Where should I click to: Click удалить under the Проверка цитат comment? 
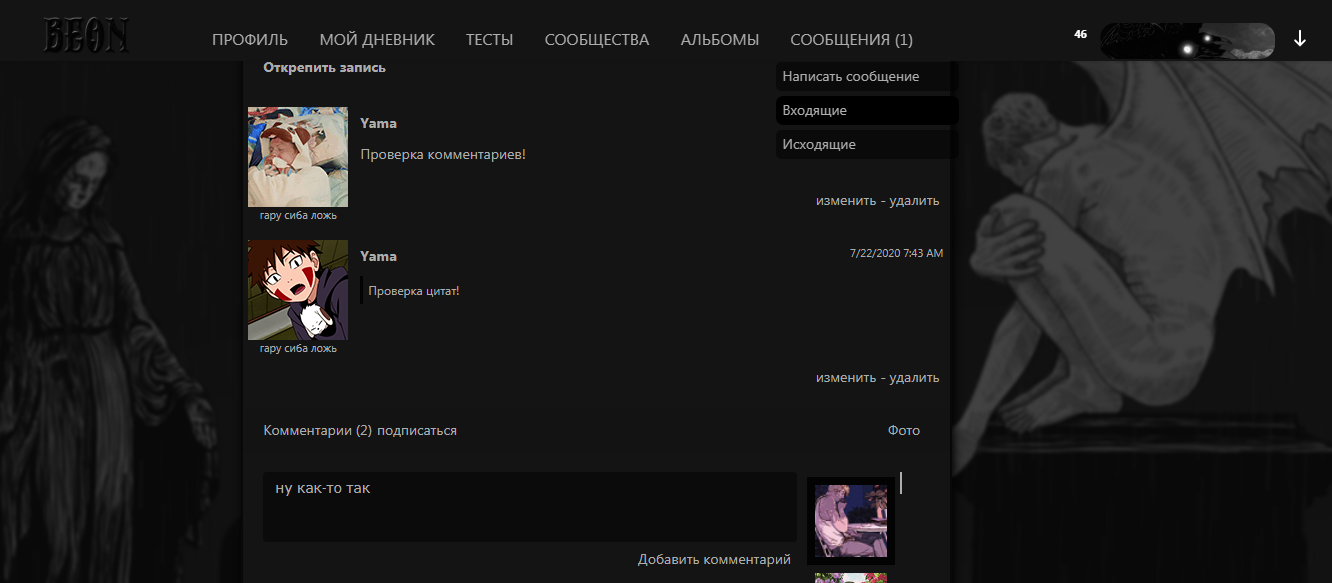point(914,378)
